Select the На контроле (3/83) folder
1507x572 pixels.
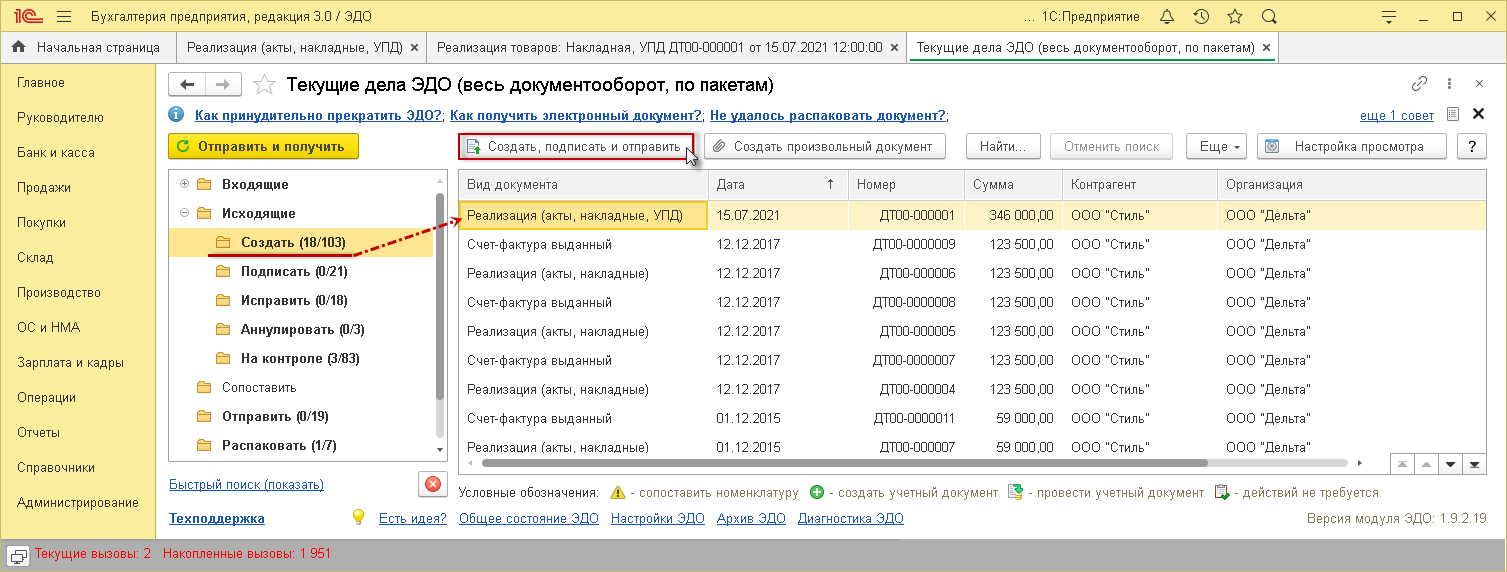(x=300, y=358)
